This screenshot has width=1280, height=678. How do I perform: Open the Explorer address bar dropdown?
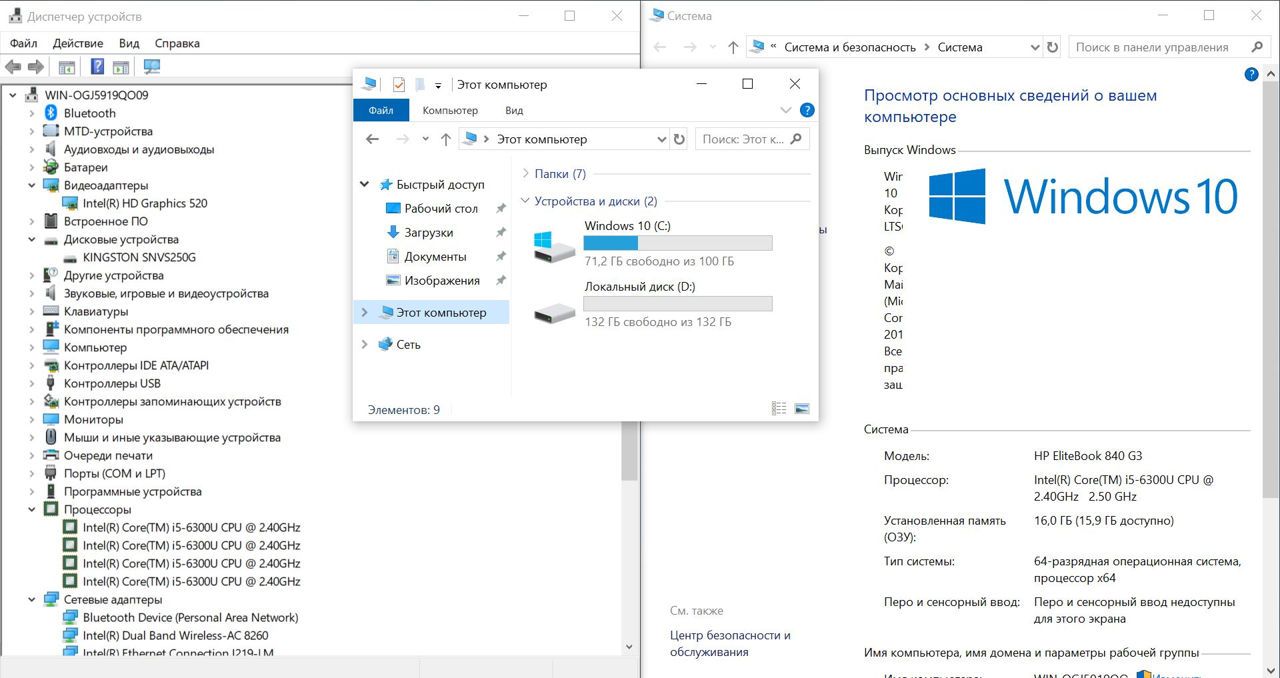(x=661, y=139)
